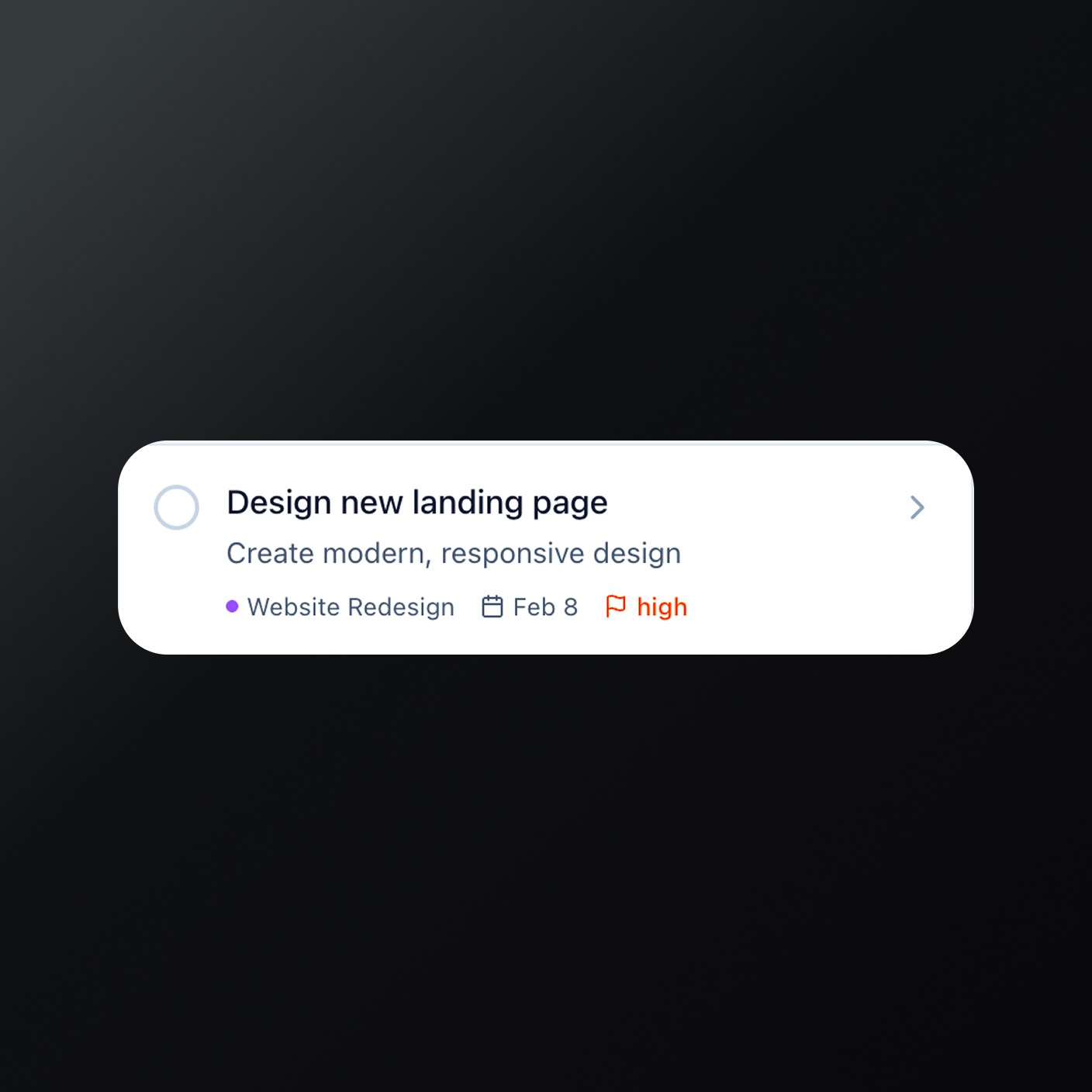Click the red priority flag icon
1092x1092 pixels.
616,606
